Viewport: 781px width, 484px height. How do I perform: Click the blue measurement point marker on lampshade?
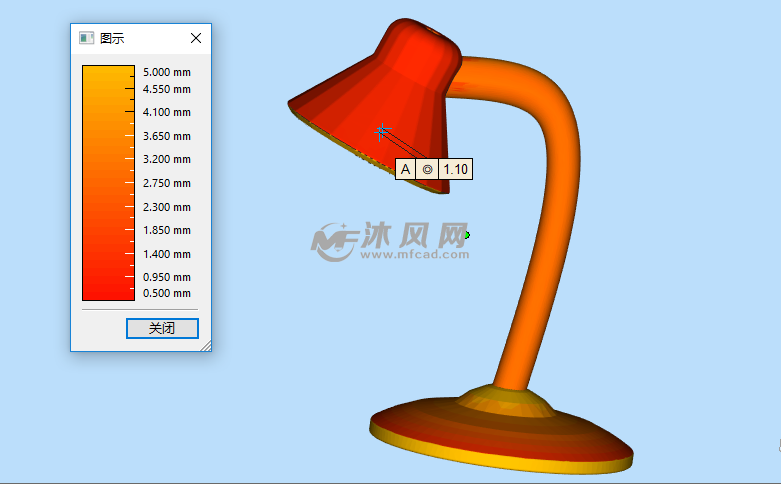click(x=381, y=131)
